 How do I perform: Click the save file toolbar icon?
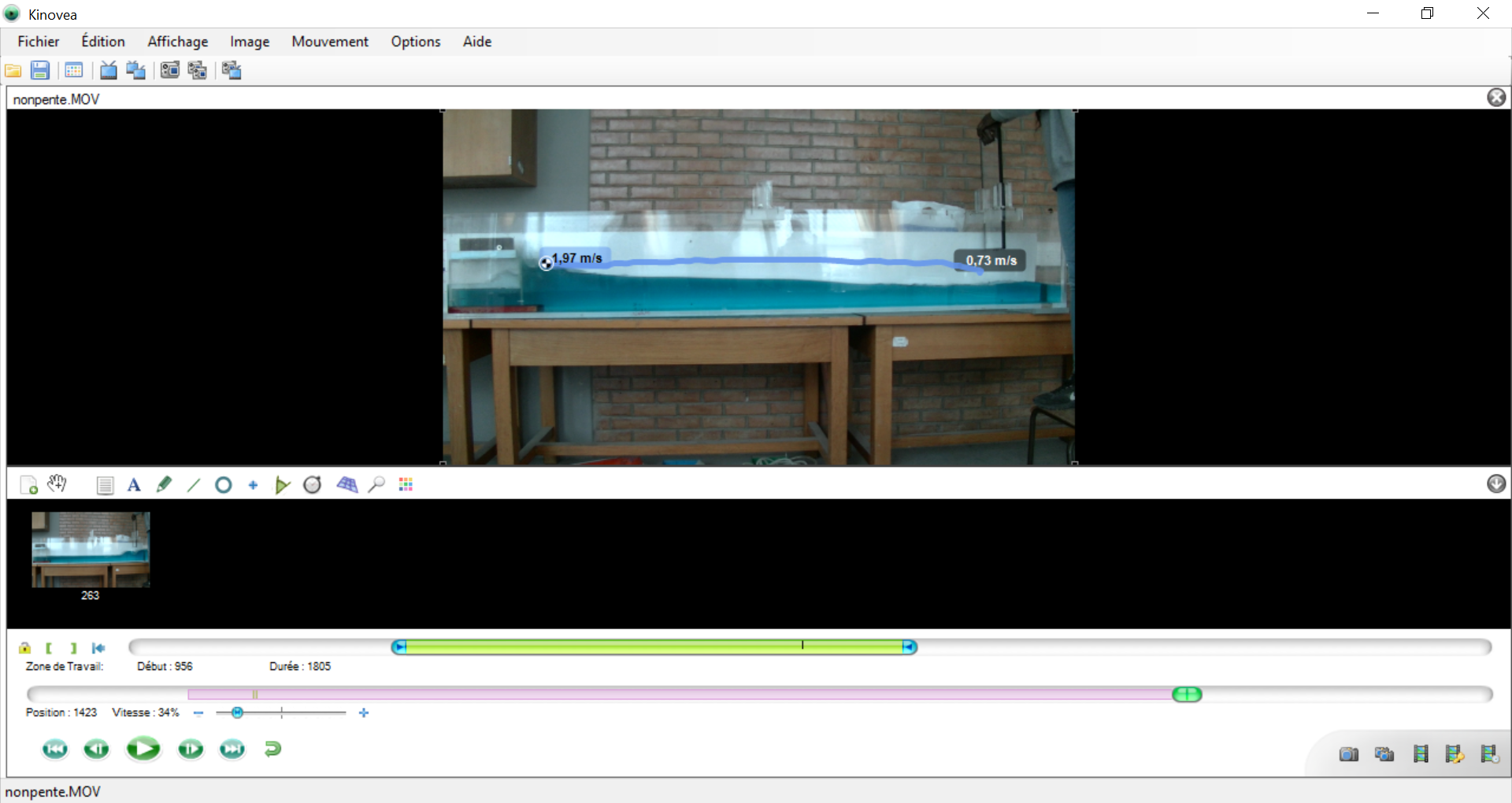[40, 71]
